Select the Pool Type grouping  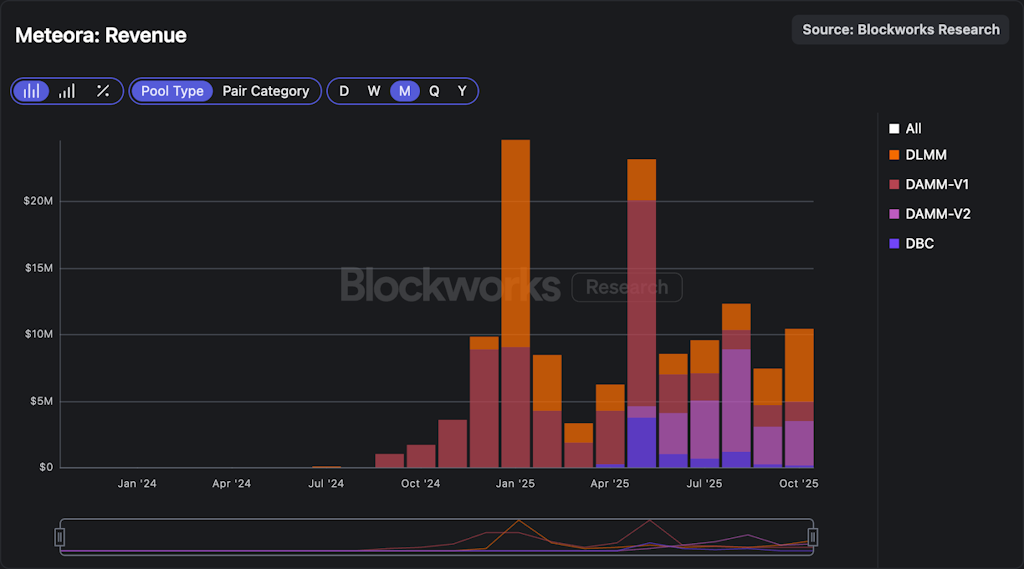point(172,91)
